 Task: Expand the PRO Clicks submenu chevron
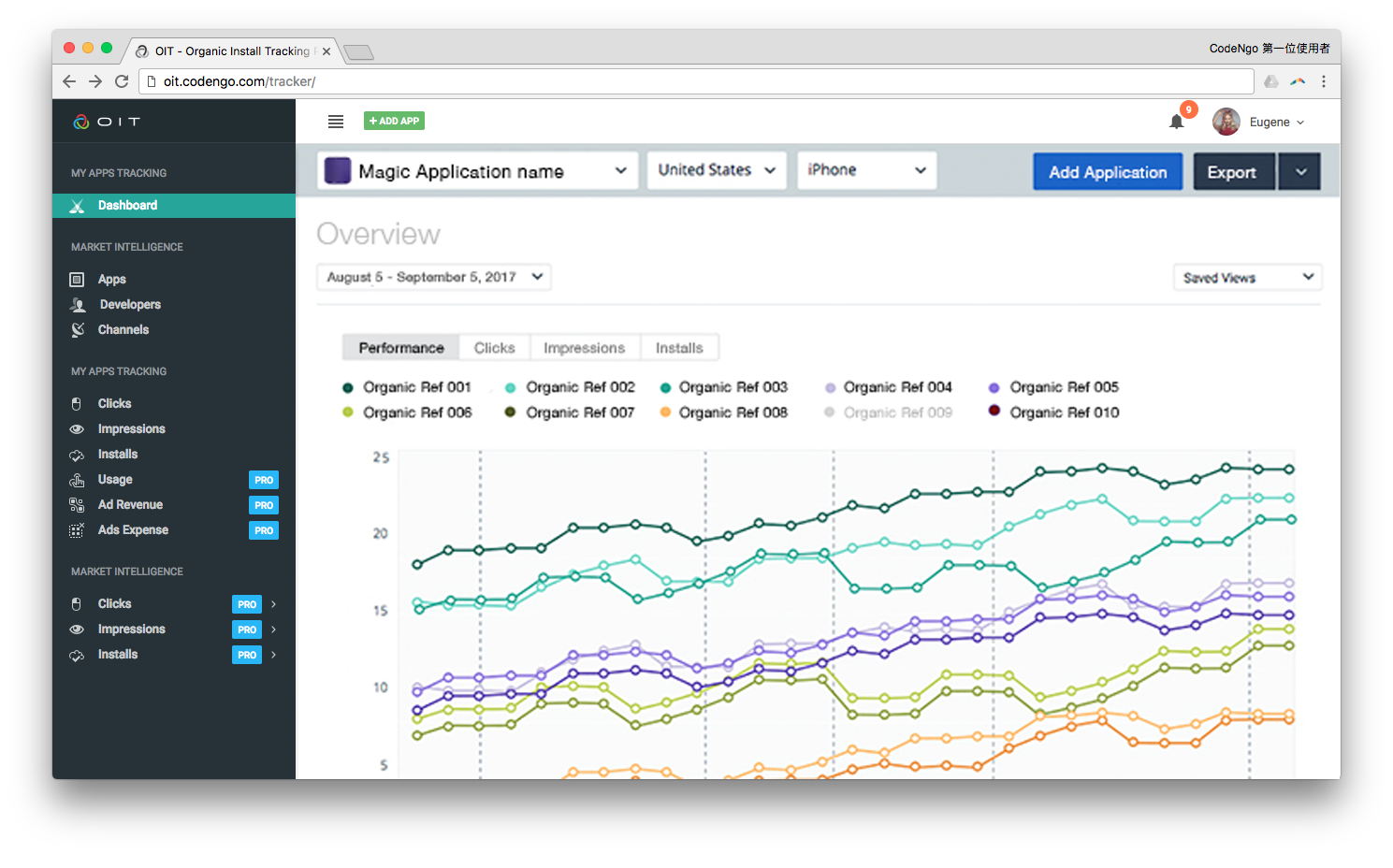274,604
